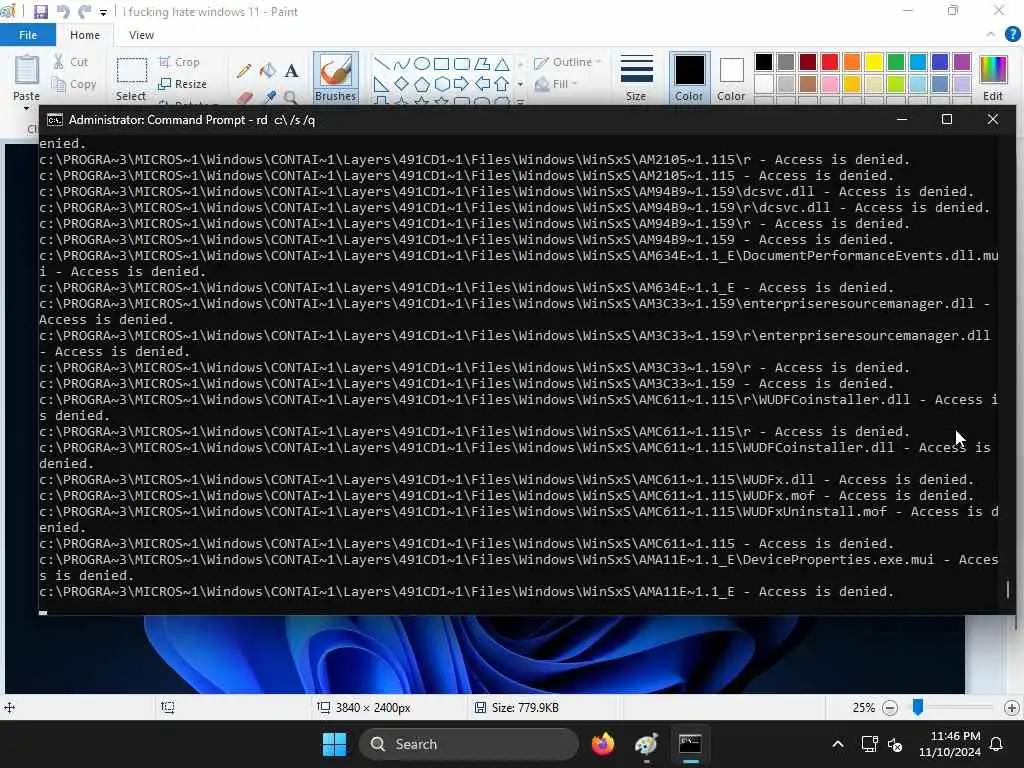Select the Curve shape
This screenshot has height=768, width=1024.
click(x=402, y=64)
